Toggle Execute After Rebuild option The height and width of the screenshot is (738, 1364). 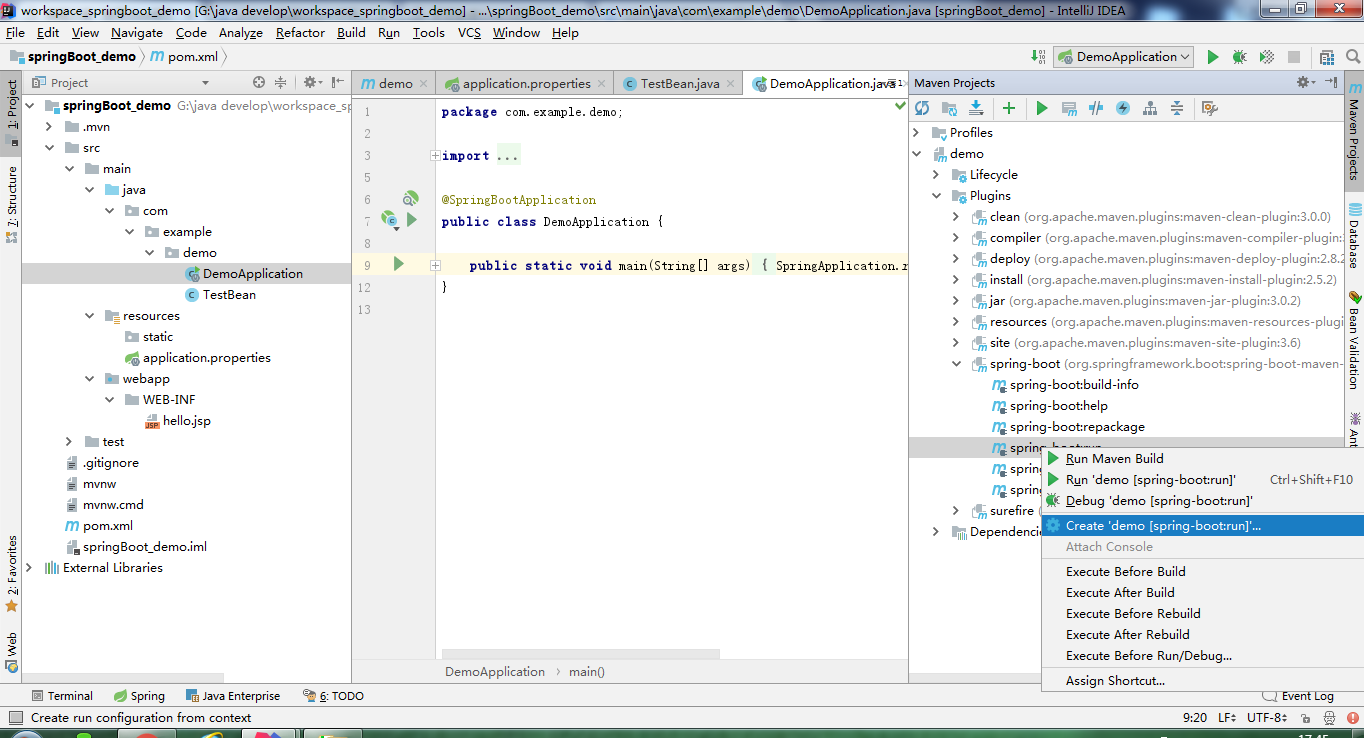click(1203, 634)
